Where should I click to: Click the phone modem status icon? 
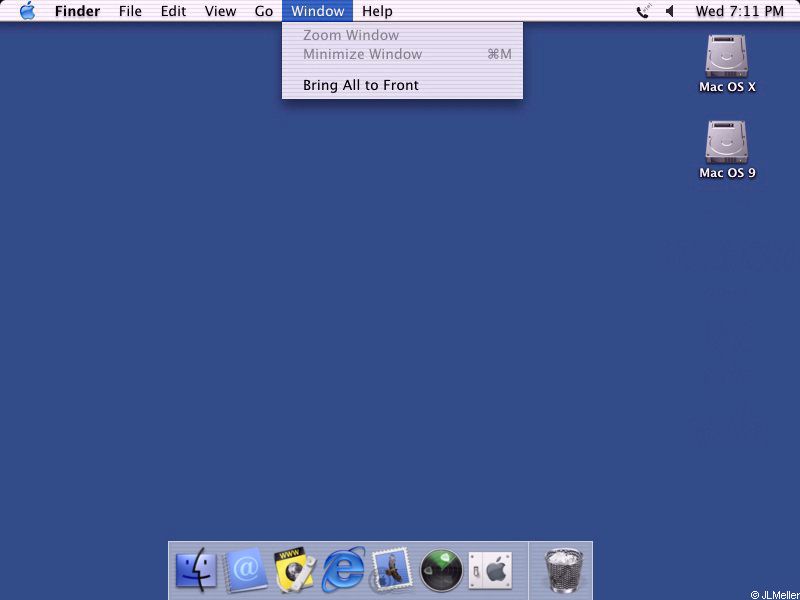tap(644, 11)
